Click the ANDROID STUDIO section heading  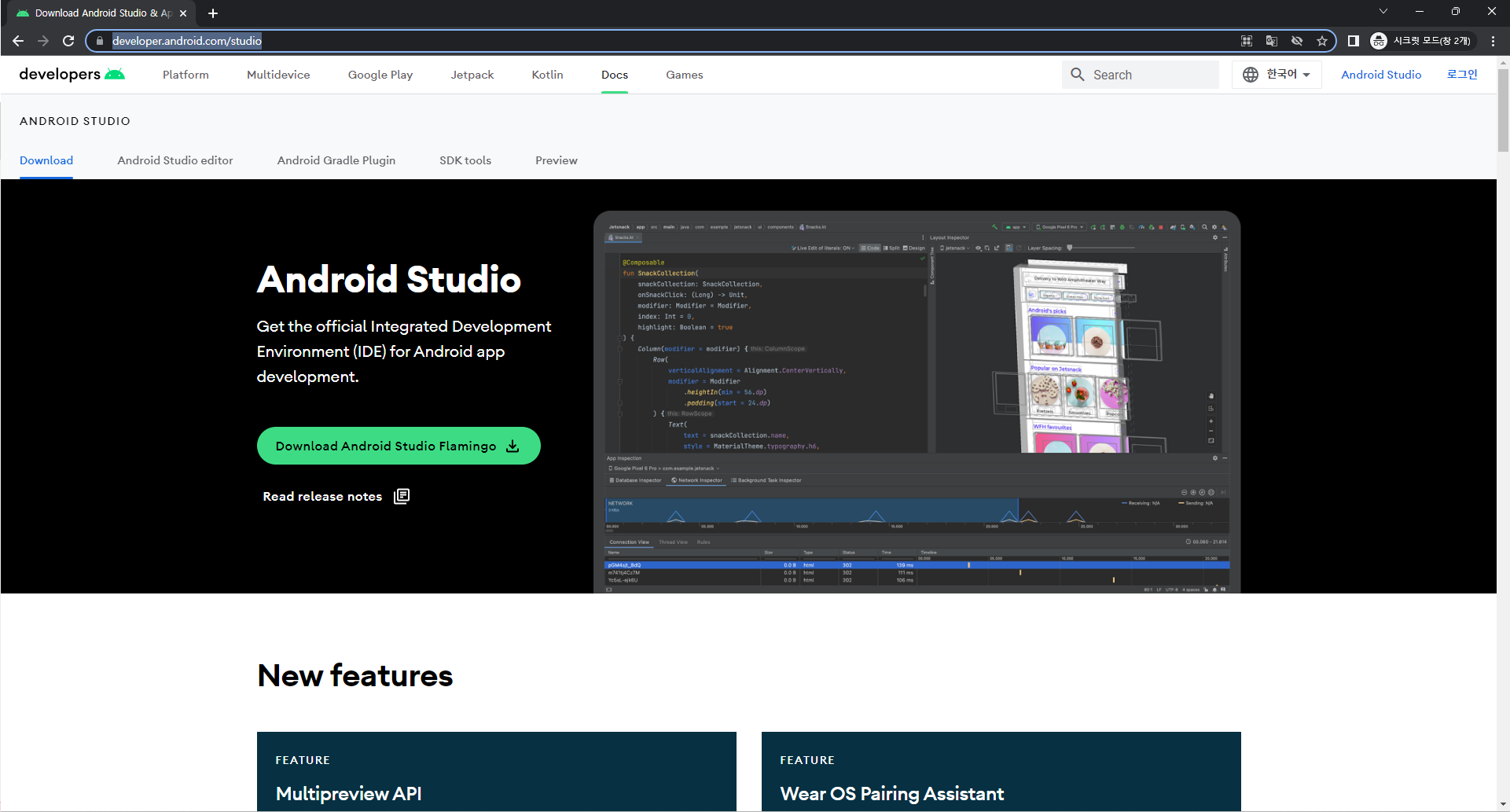click(x=75, y=121)
